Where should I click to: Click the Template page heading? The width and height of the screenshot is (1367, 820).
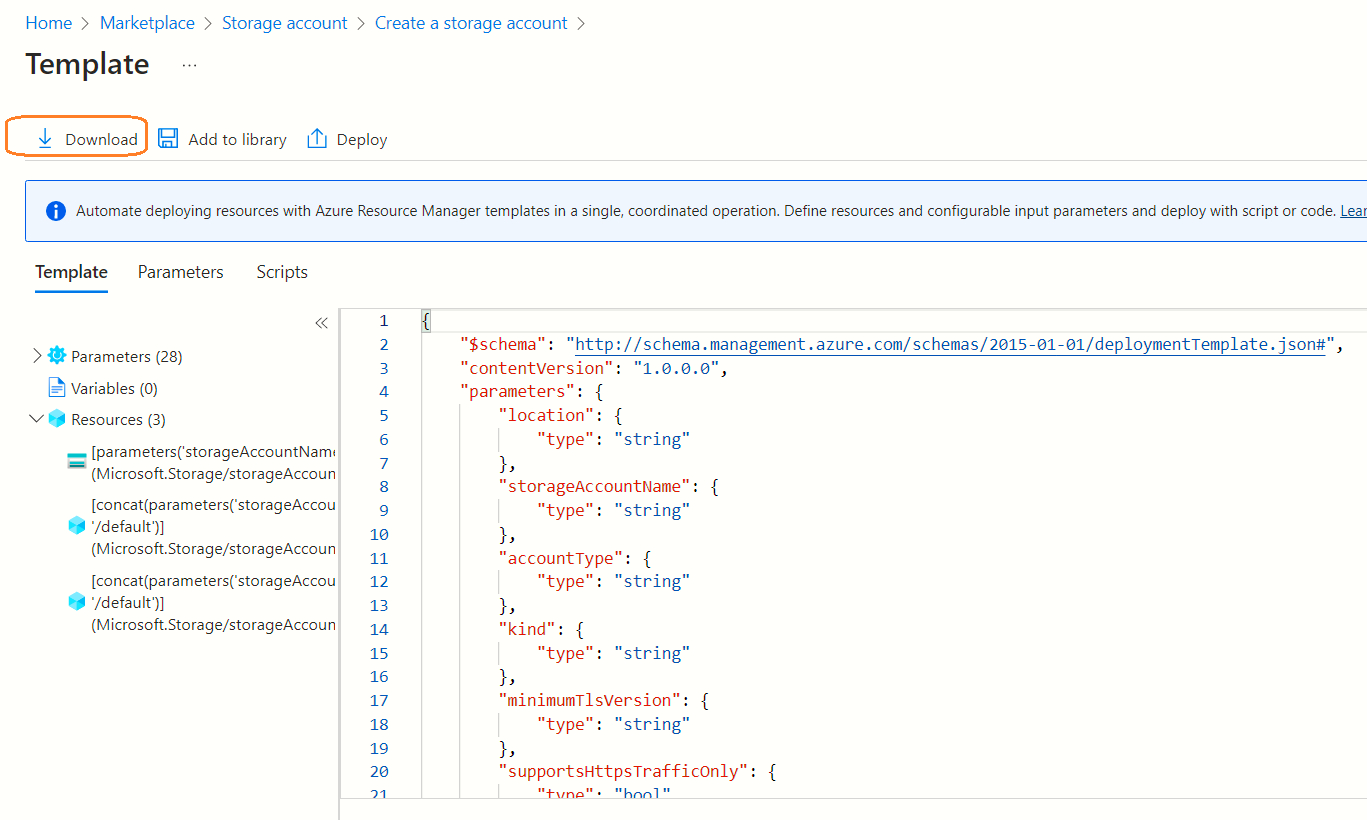(88, 64)
